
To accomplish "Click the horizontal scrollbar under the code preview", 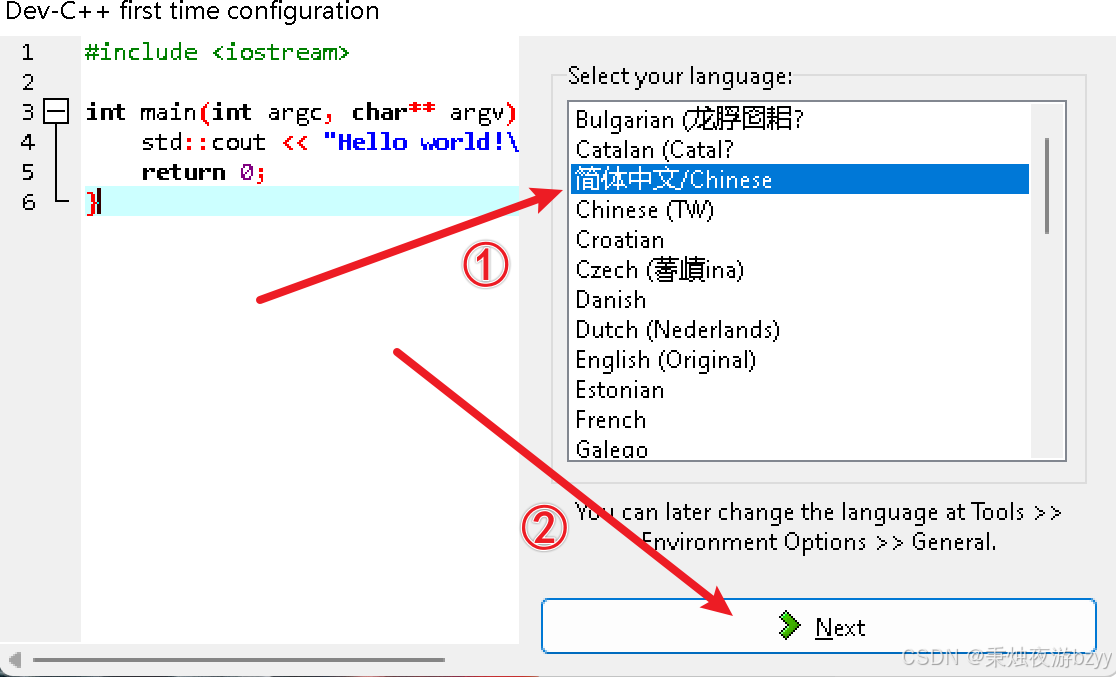I will point(238,660).
